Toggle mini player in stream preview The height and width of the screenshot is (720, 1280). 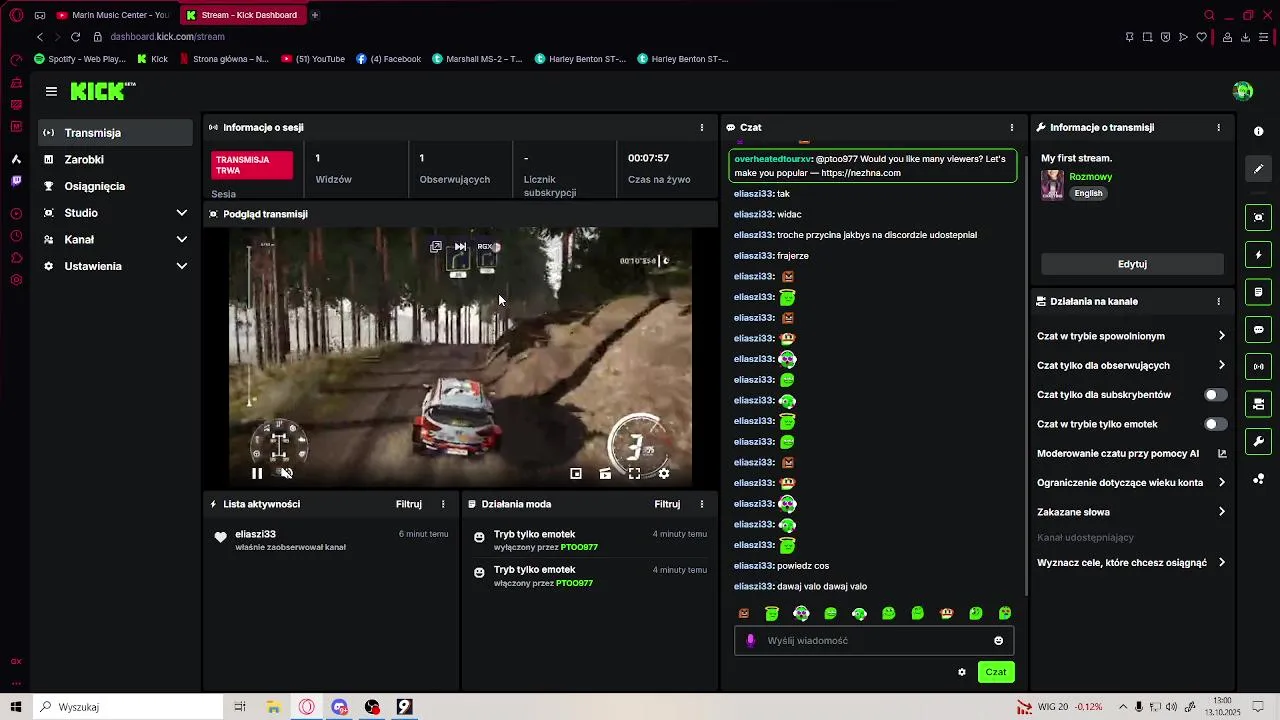tap(576, 474)
